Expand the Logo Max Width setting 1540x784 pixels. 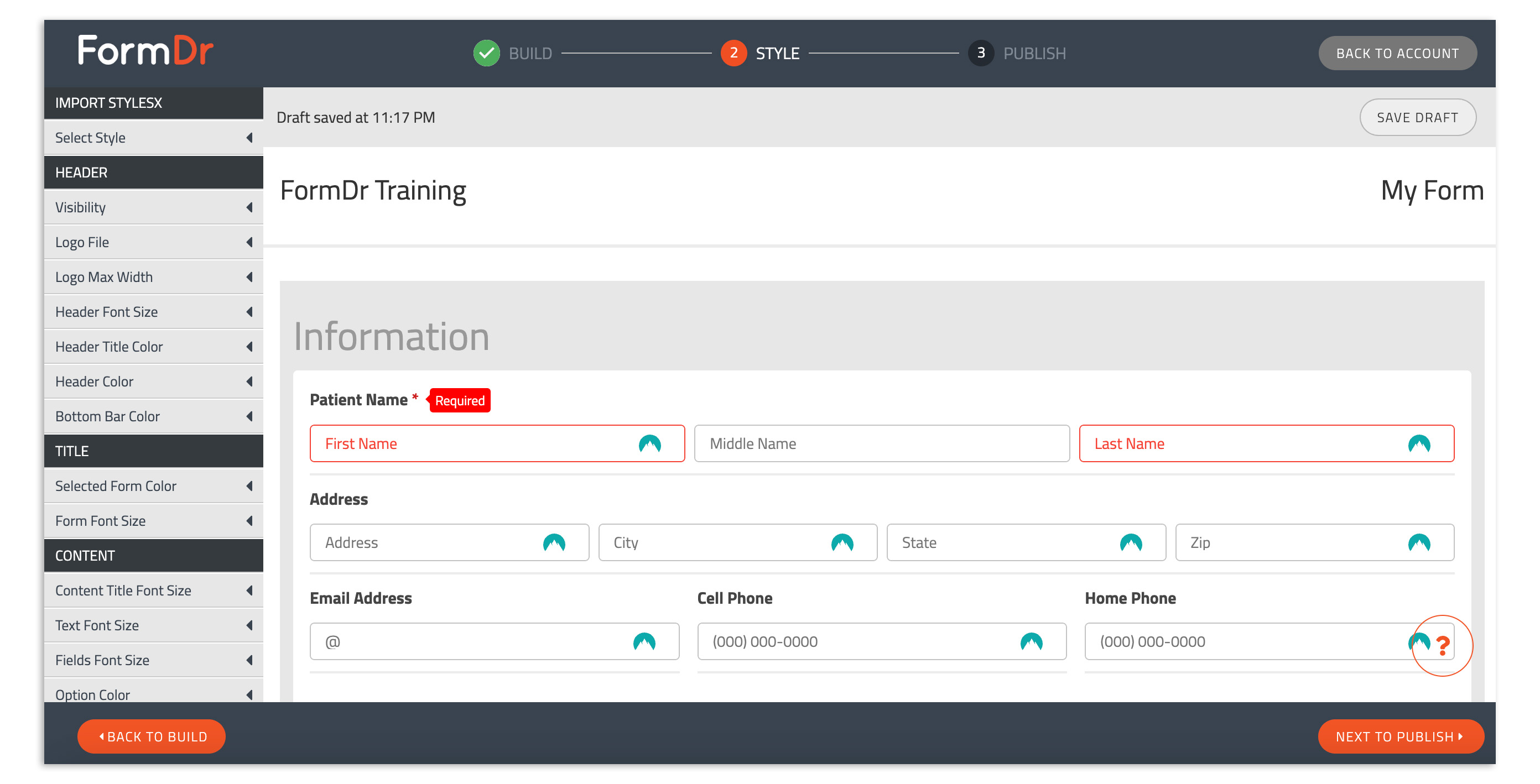(x=154, y=276)
